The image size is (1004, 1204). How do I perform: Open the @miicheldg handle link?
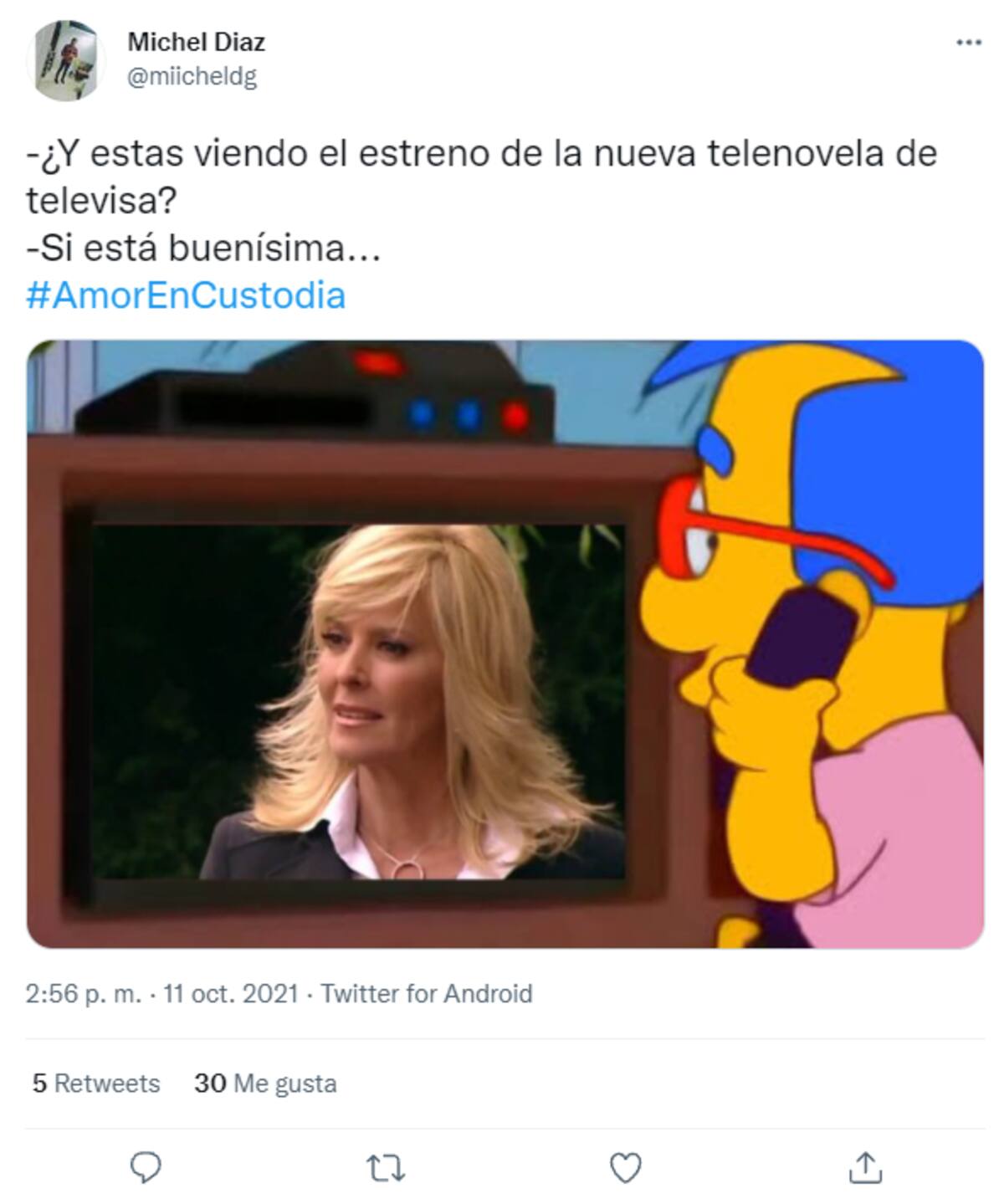coord(192,77)
